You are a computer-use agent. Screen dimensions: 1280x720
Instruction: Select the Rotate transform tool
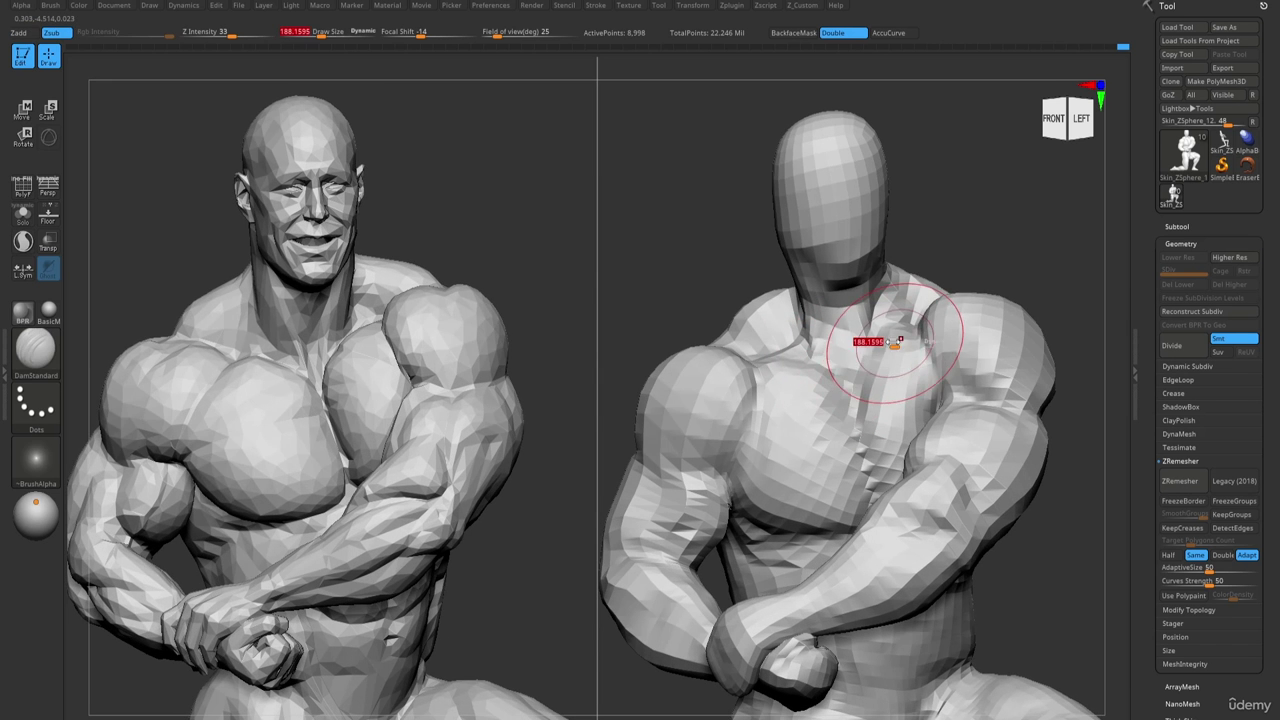[x=22, y=137]
